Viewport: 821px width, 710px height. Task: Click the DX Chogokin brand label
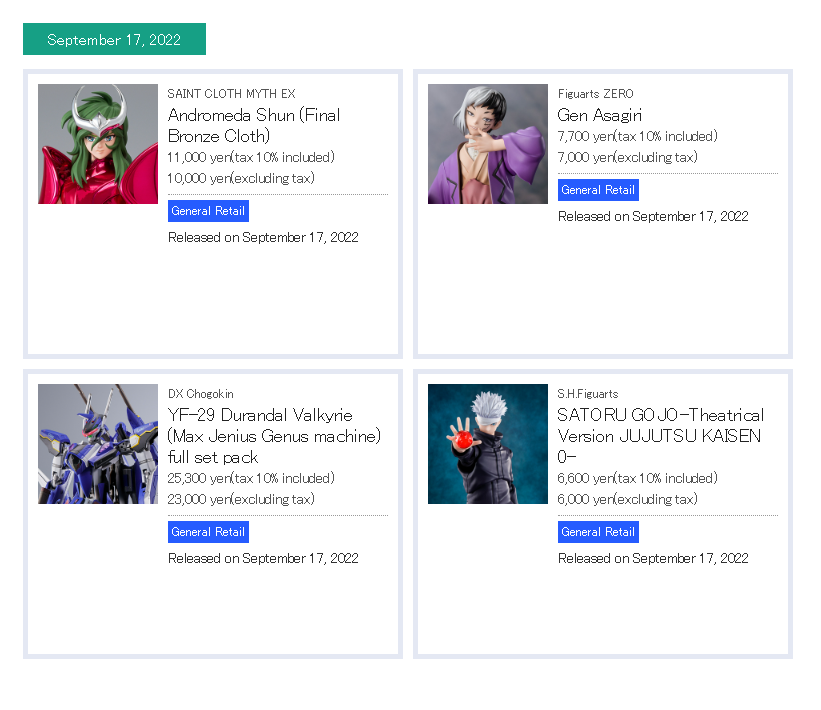point(201,394)
